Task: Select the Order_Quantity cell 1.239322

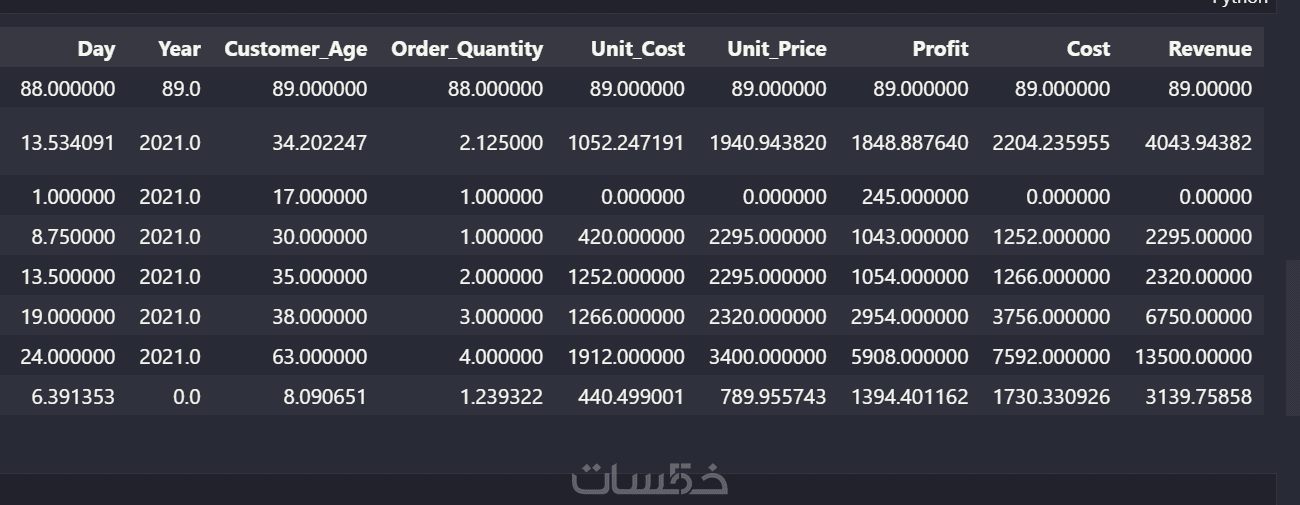Action: coord(501,397)
